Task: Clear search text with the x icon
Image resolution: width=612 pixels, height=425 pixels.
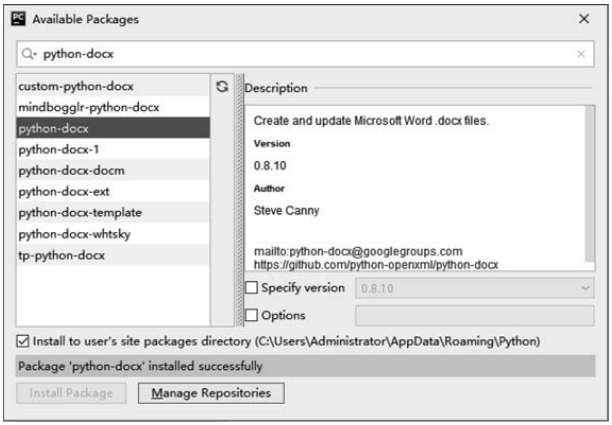Action: point(581,55)
